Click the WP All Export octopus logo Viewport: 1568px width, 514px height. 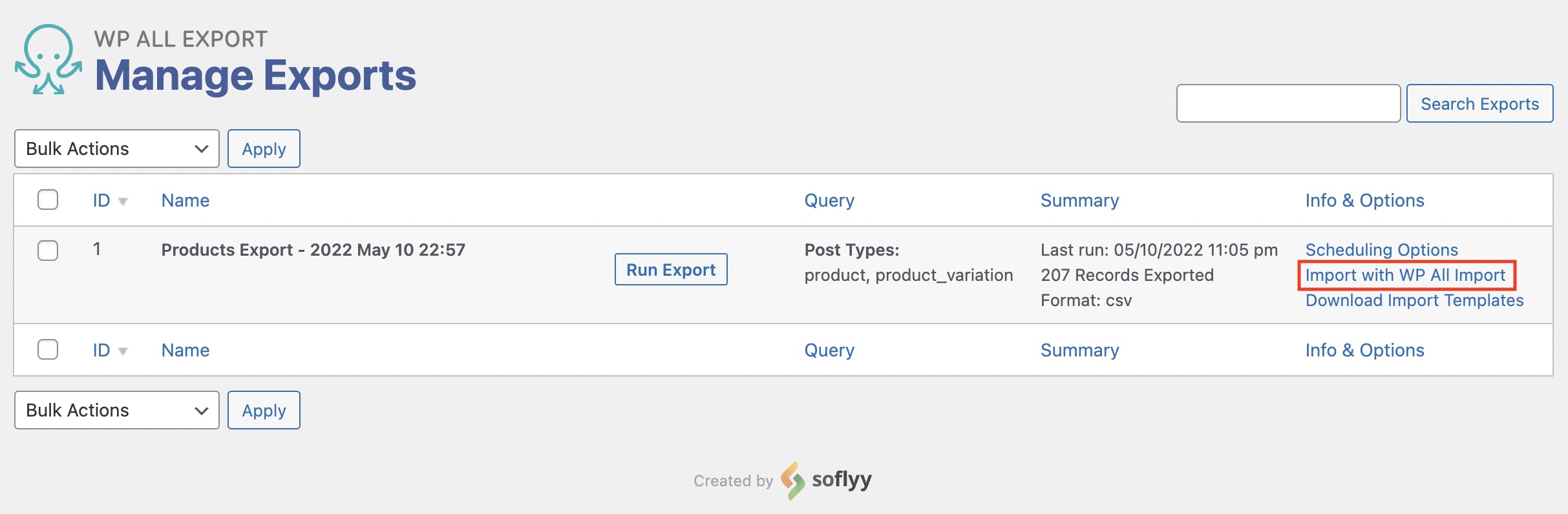pyautogui.click(x=48, y=60)
